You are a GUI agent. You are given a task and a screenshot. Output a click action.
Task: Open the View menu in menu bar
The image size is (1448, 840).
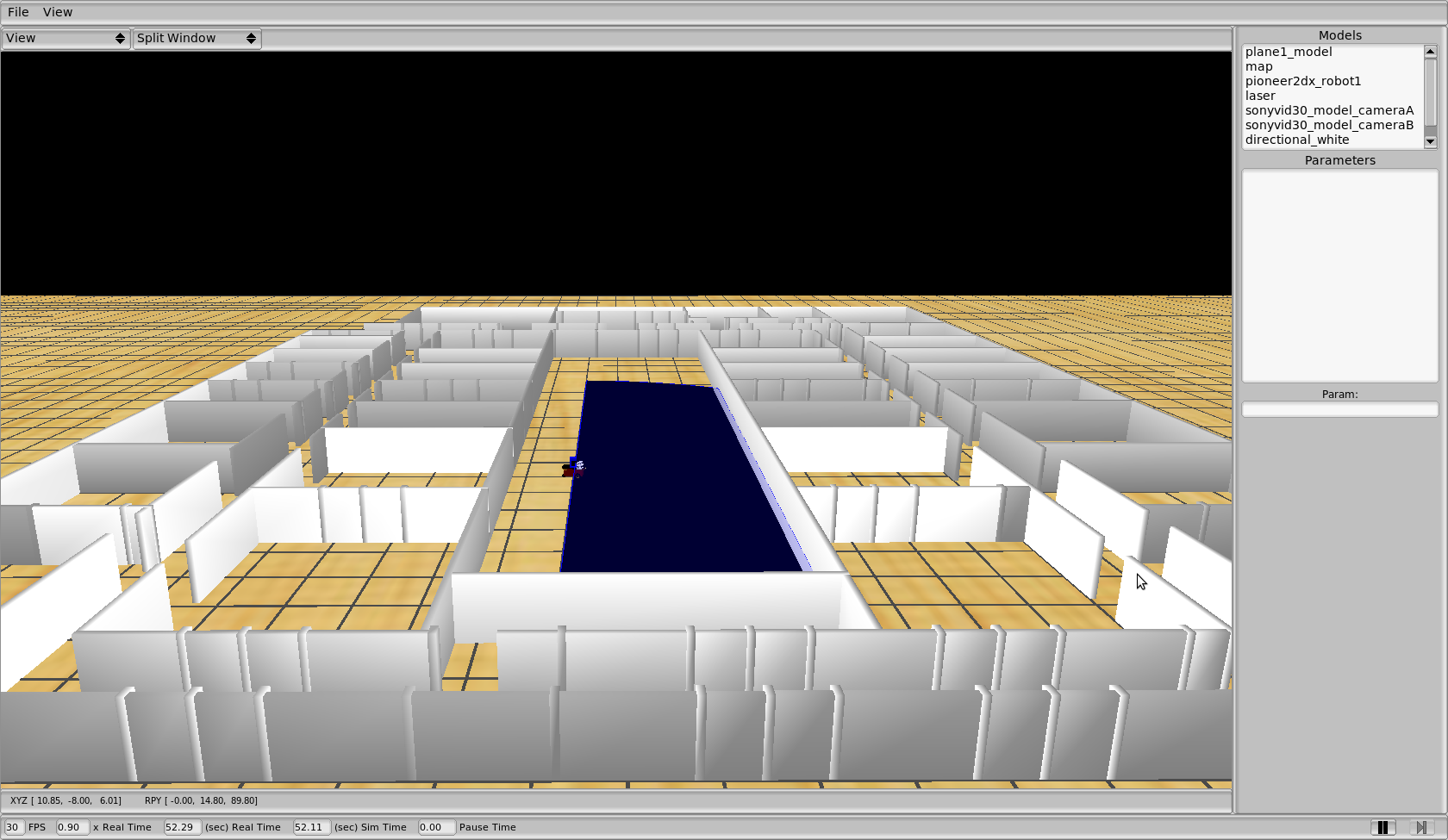pos(58,12)
